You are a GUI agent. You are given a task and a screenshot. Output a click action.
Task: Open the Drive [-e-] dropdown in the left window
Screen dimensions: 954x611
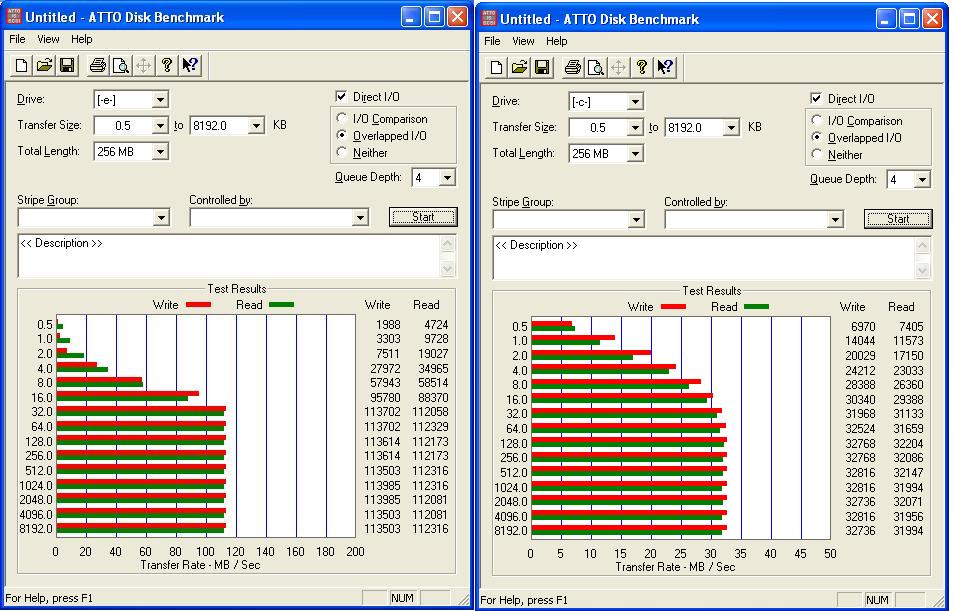(x=160, y=99)
